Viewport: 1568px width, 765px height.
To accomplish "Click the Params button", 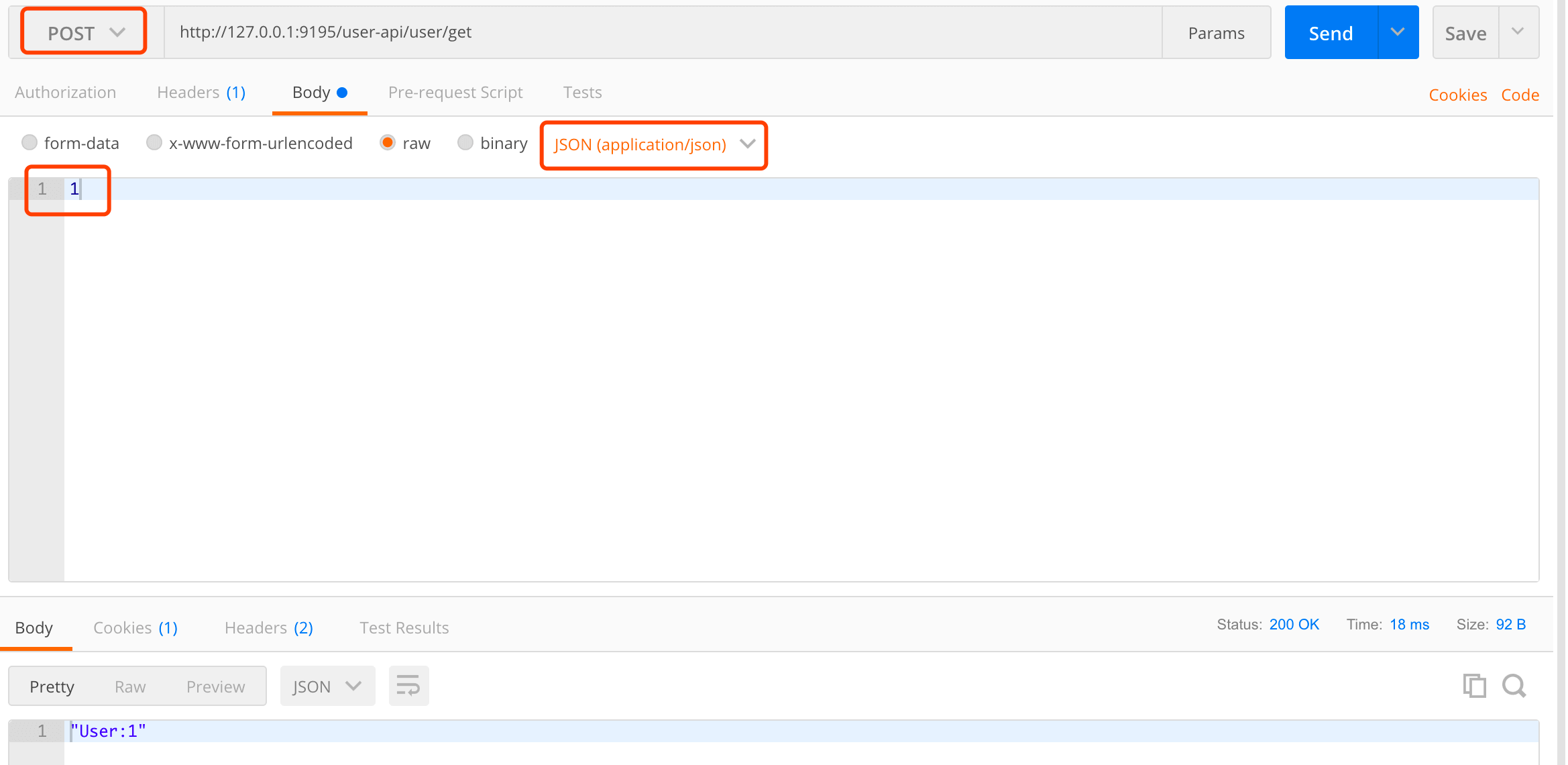I will pos(1216,33).
